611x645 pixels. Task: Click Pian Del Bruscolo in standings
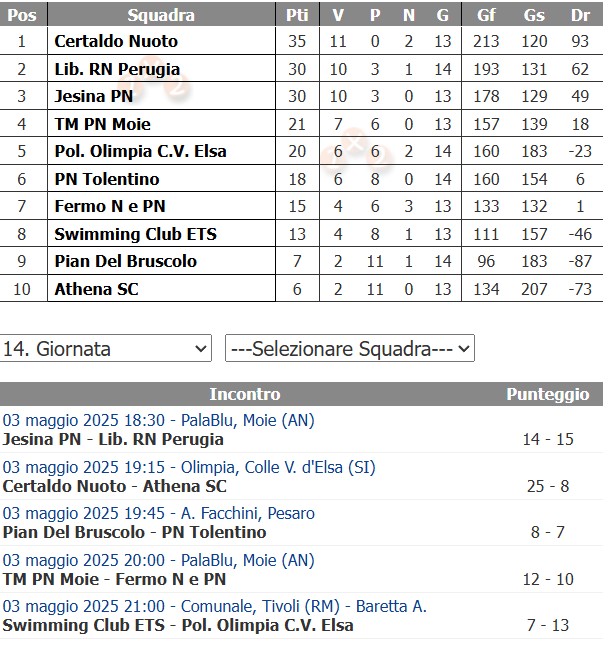(x=125, y=261)
